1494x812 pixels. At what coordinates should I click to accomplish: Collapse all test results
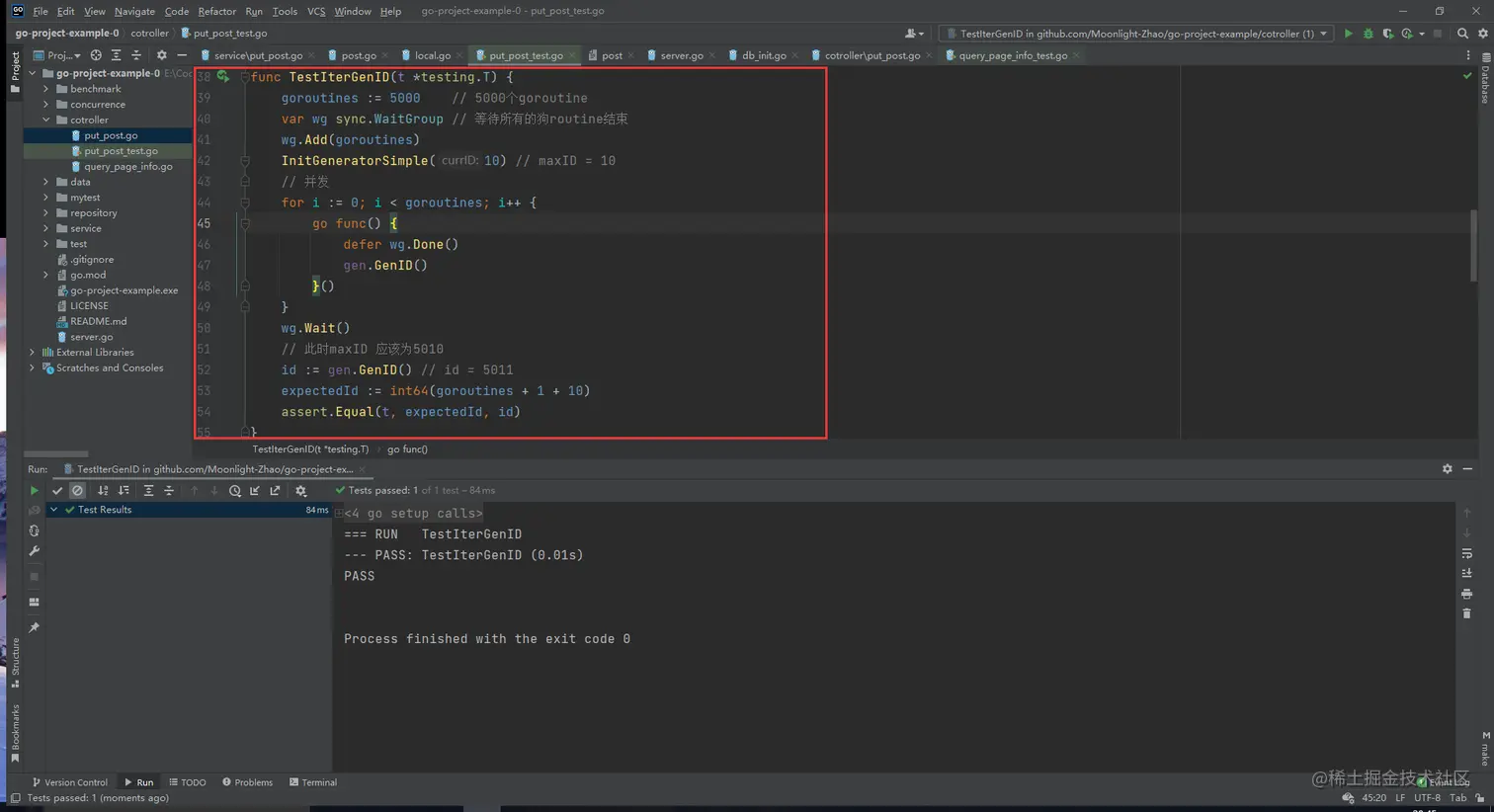tap(169, 490)
